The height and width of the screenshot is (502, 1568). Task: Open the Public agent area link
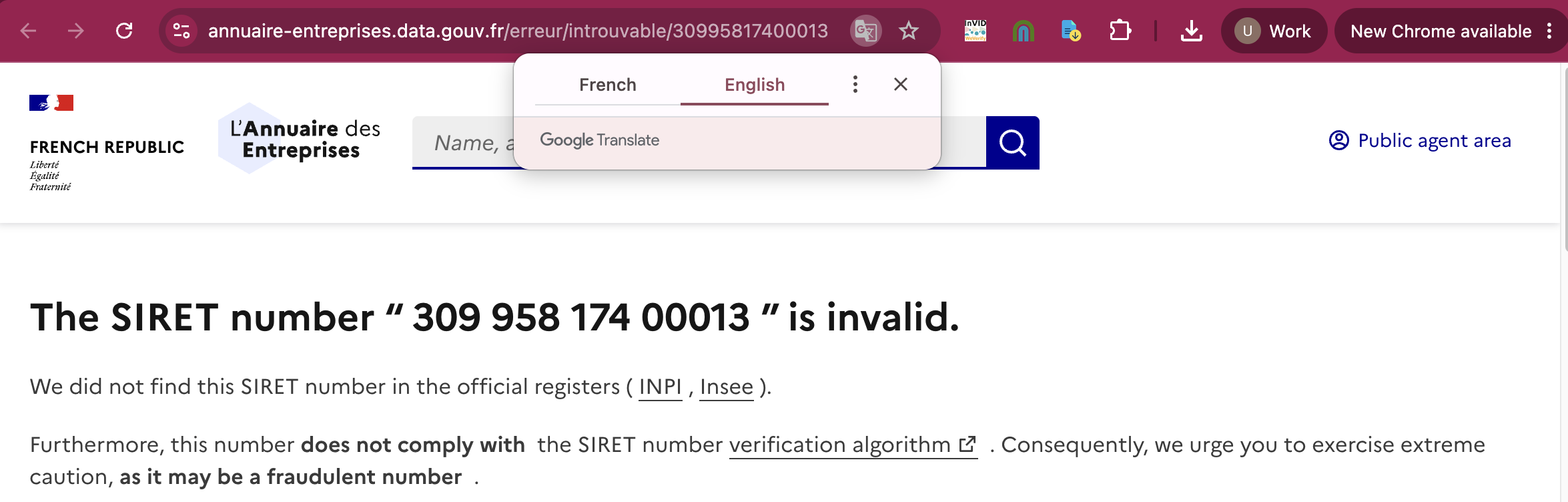(x=1420, y=141)
